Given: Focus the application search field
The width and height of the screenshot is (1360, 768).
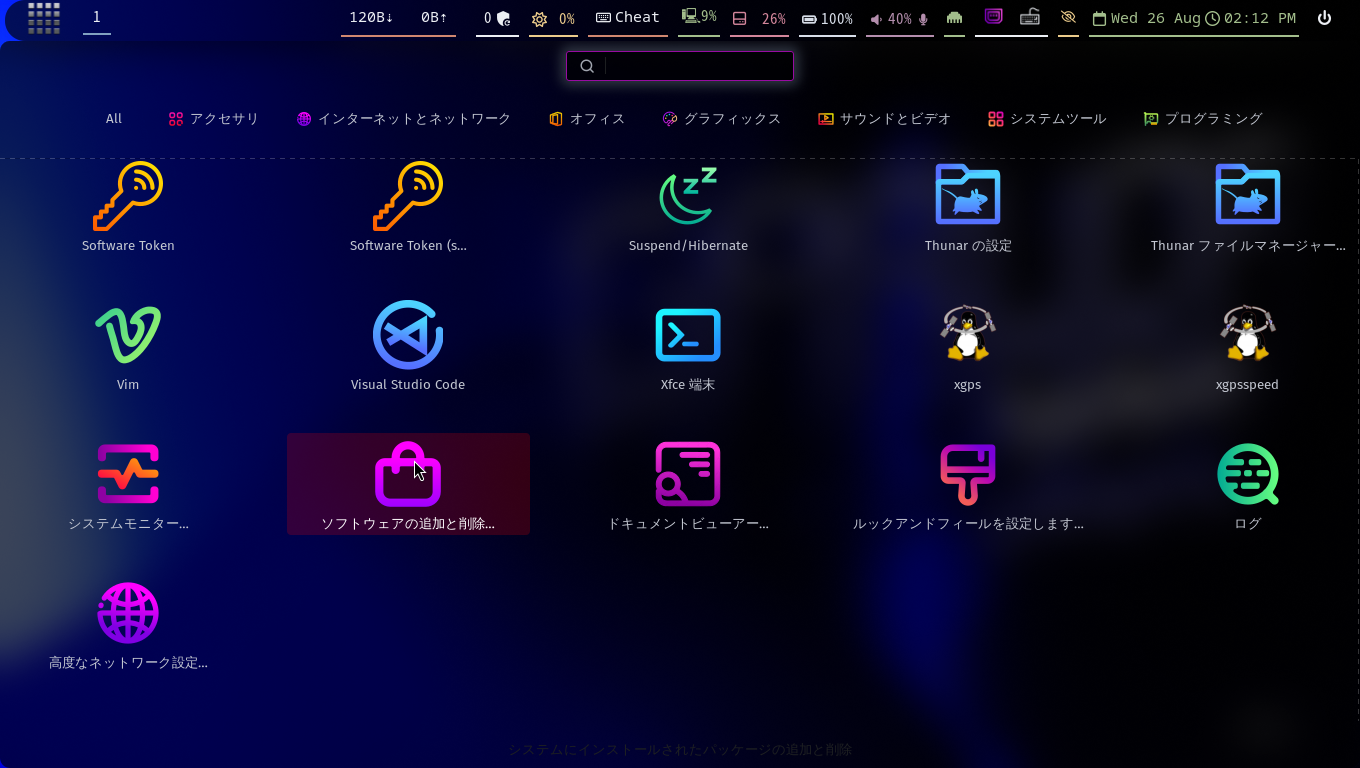Looking at the screenshot, I should (680, 66).
